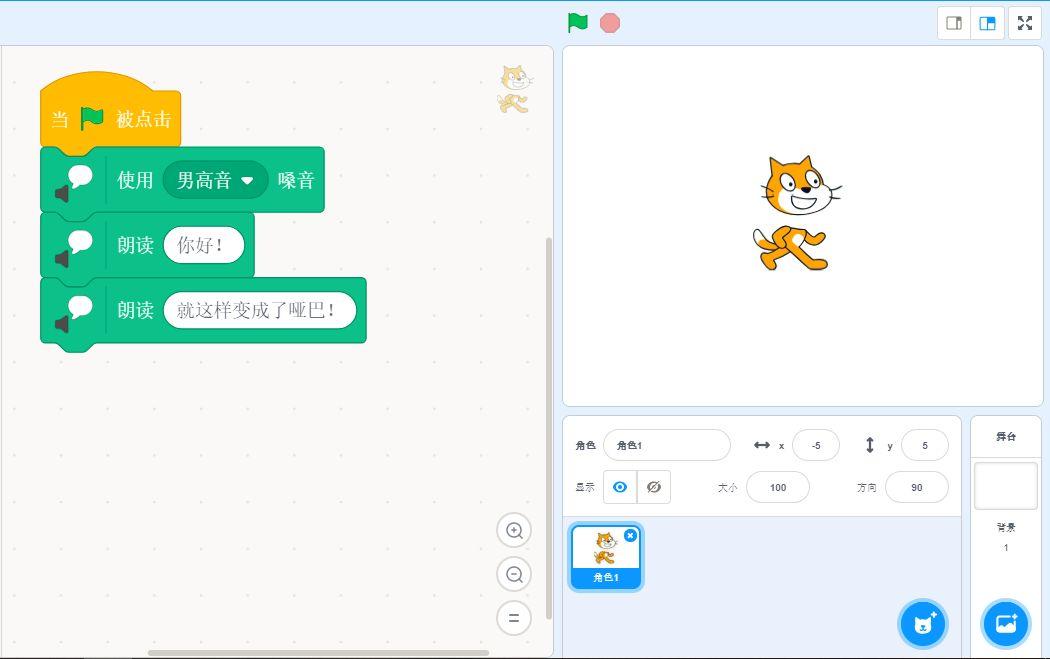Click the 就这样变成了哑巴! text input

coord(260,310)
